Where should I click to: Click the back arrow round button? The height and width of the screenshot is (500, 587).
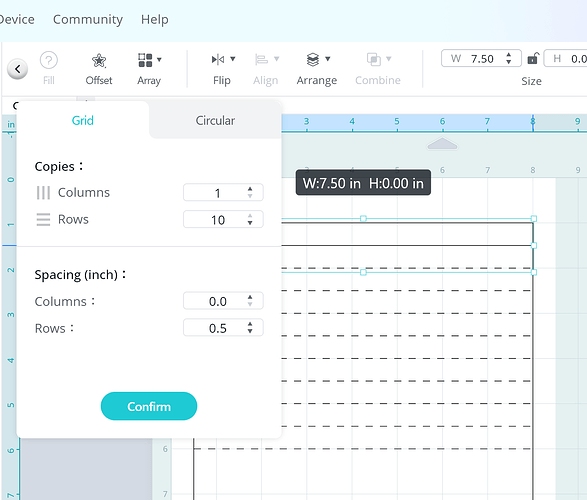17,69
